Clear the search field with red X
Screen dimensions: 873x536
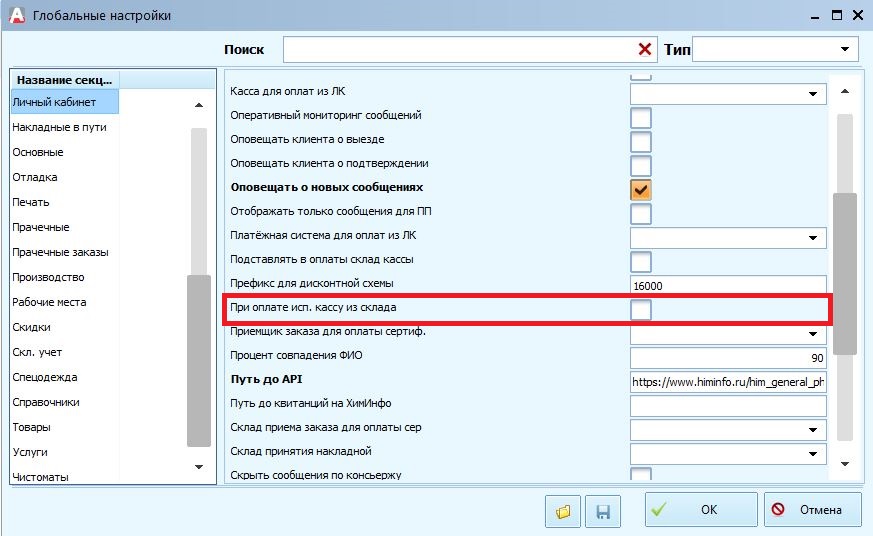coord(645,50)
